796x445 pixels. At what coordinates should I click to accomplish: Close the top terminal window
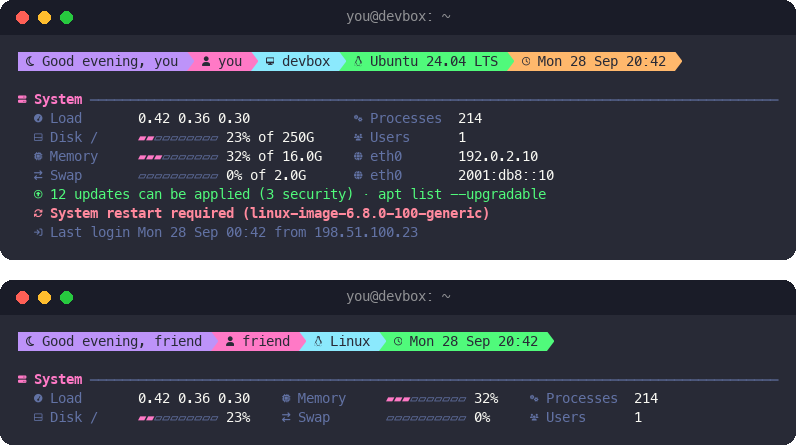click(x=22, y=18)
